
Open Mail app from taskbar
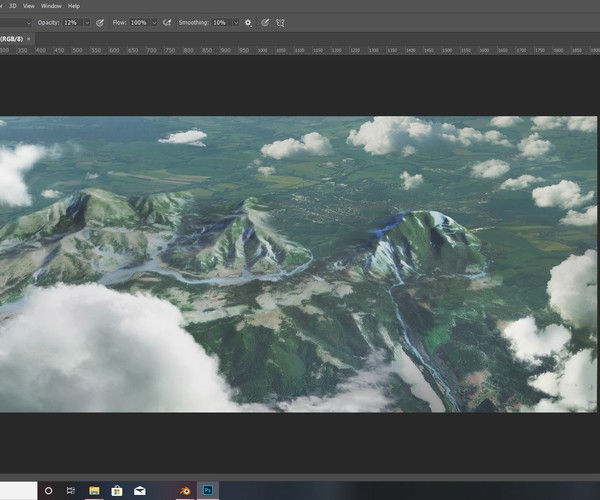(x=140, y=490)
